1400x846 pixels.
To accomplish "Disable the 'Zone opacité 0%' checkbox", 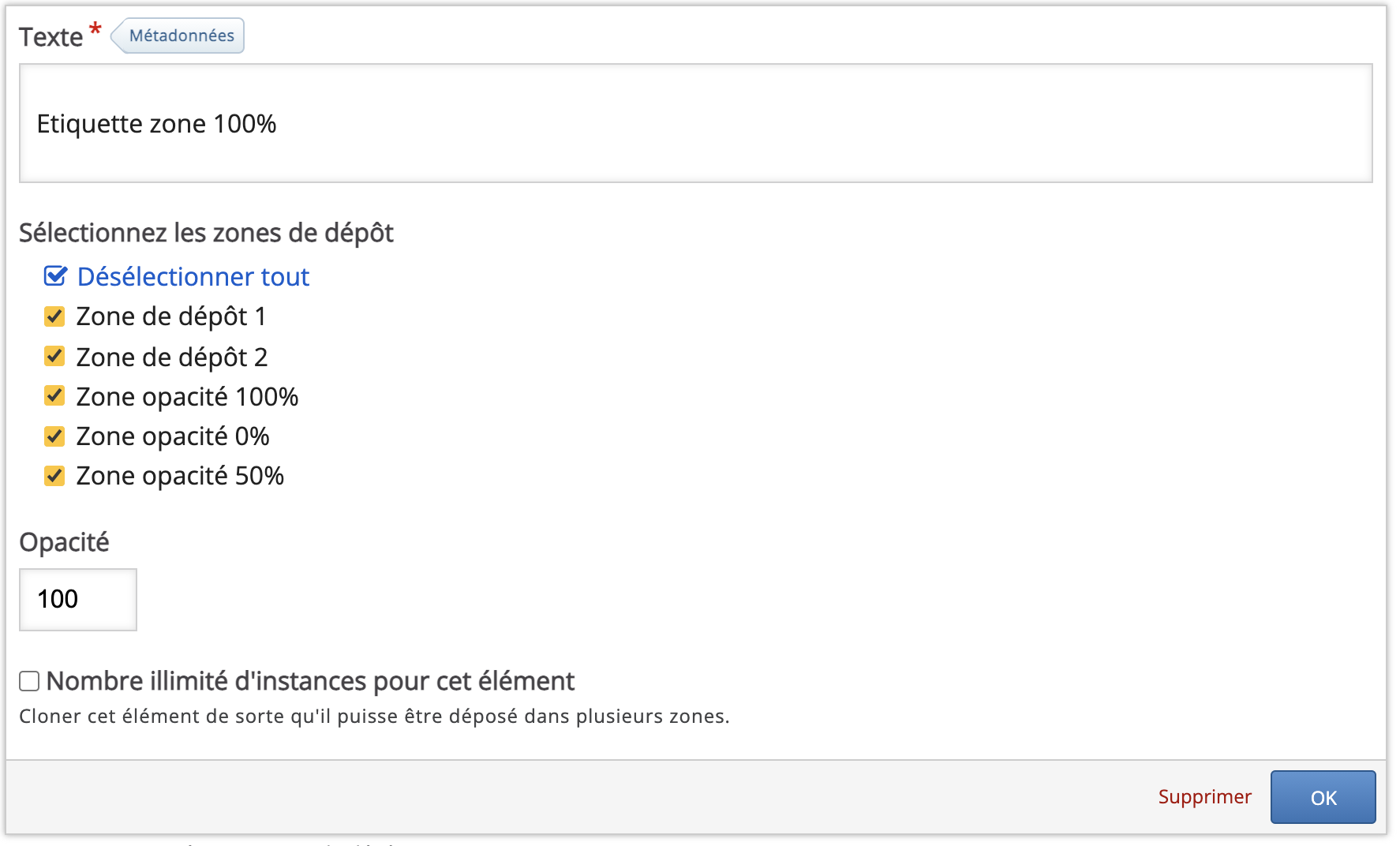I will [54, 436].
